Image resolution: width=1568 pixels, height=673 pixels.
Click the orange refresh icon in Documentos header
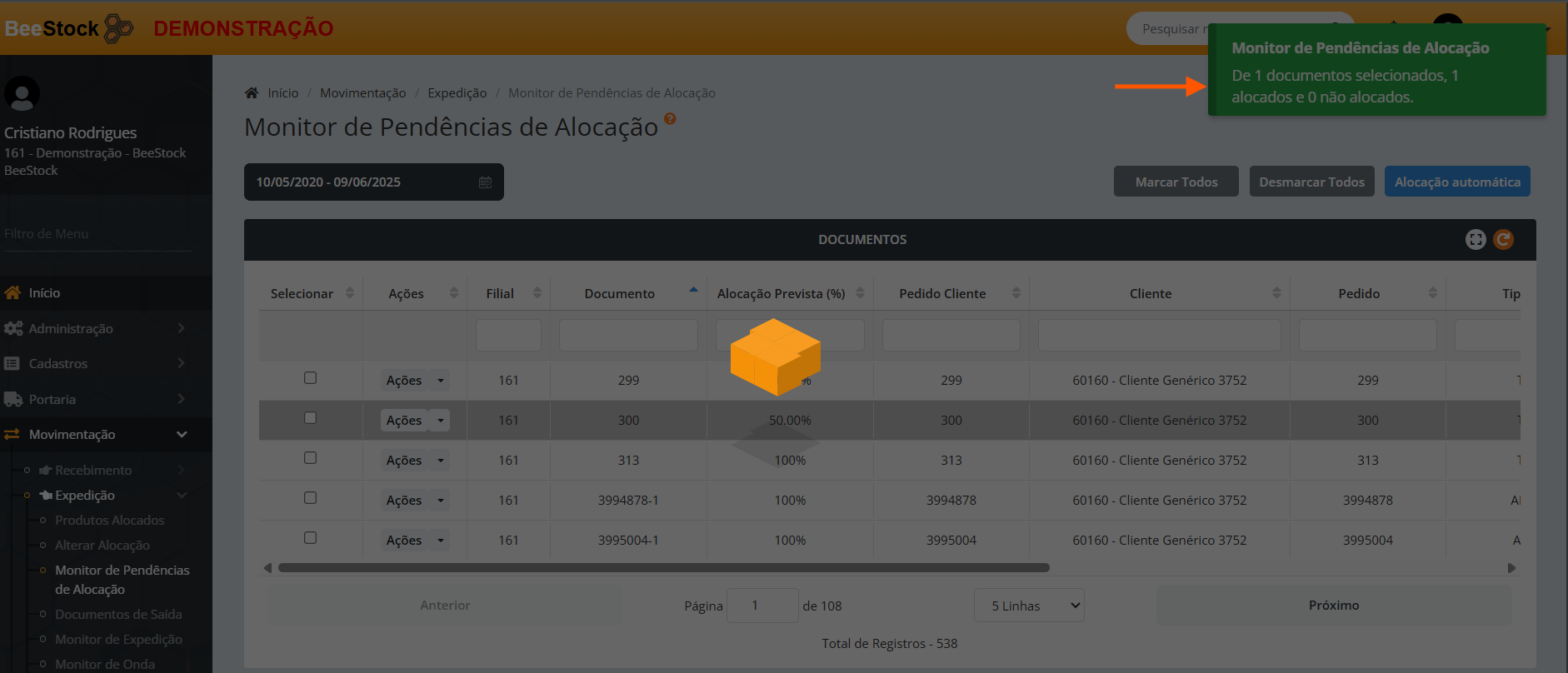tap(1503, 240)
